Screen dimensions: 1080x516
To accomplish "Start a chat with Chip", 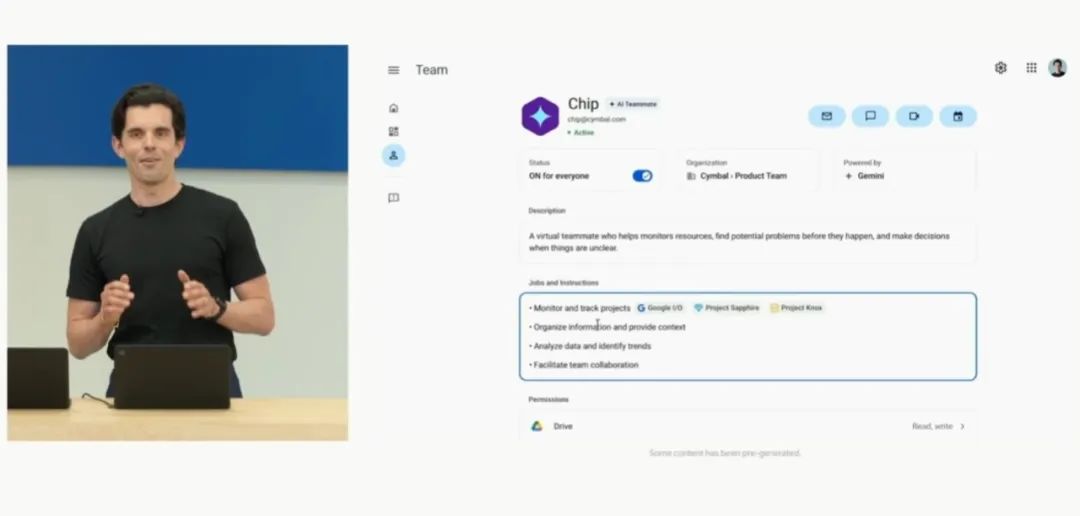I will 870,116.
